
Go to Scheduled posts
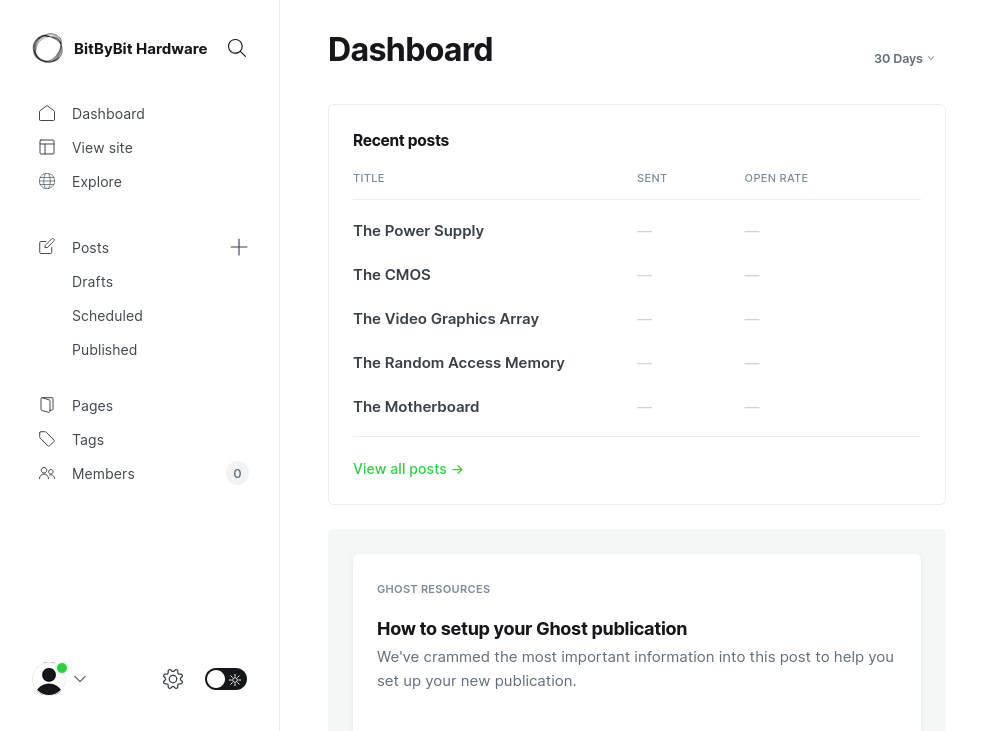[107, 316]
